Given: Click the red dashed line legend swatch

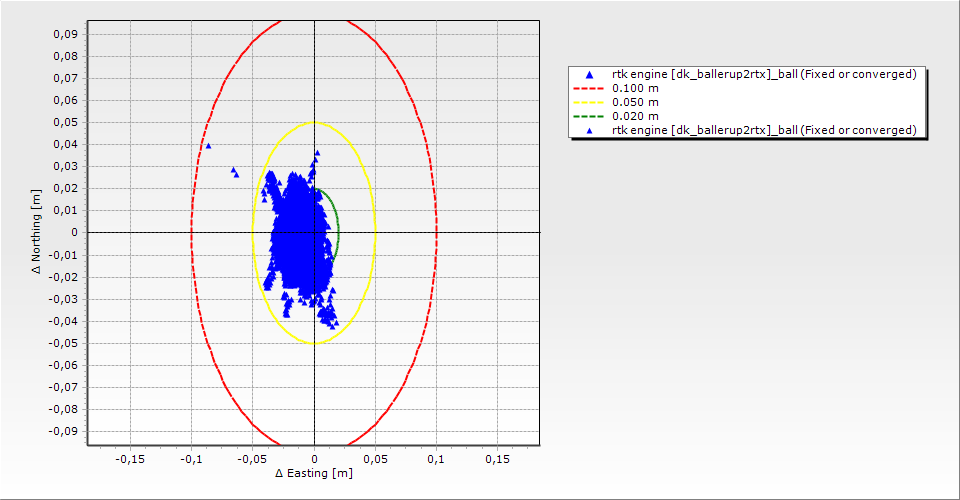Looking at the screenshot, I should click(589, 88).
